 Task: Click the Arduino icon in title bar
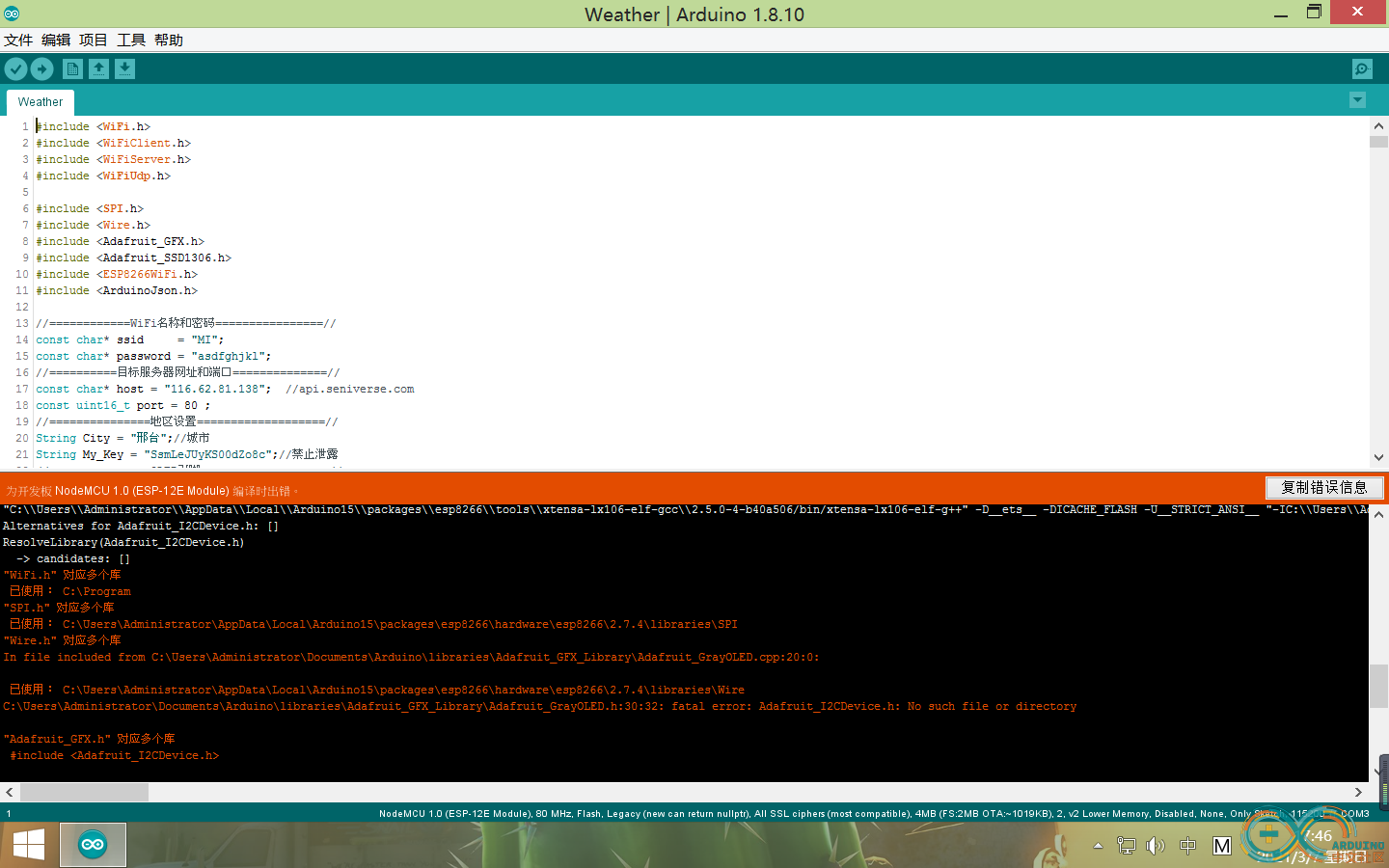(x=12, y=14)
